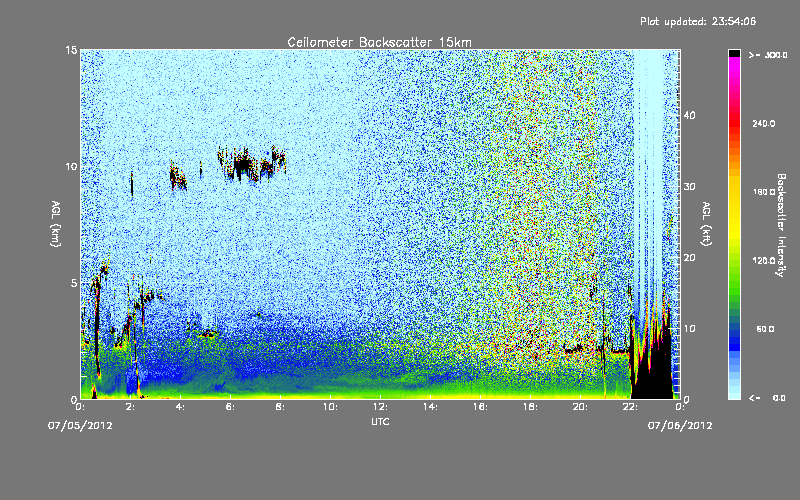Pick the black swatch atop the colorbar
800x500 pixels.
point(734,53)
